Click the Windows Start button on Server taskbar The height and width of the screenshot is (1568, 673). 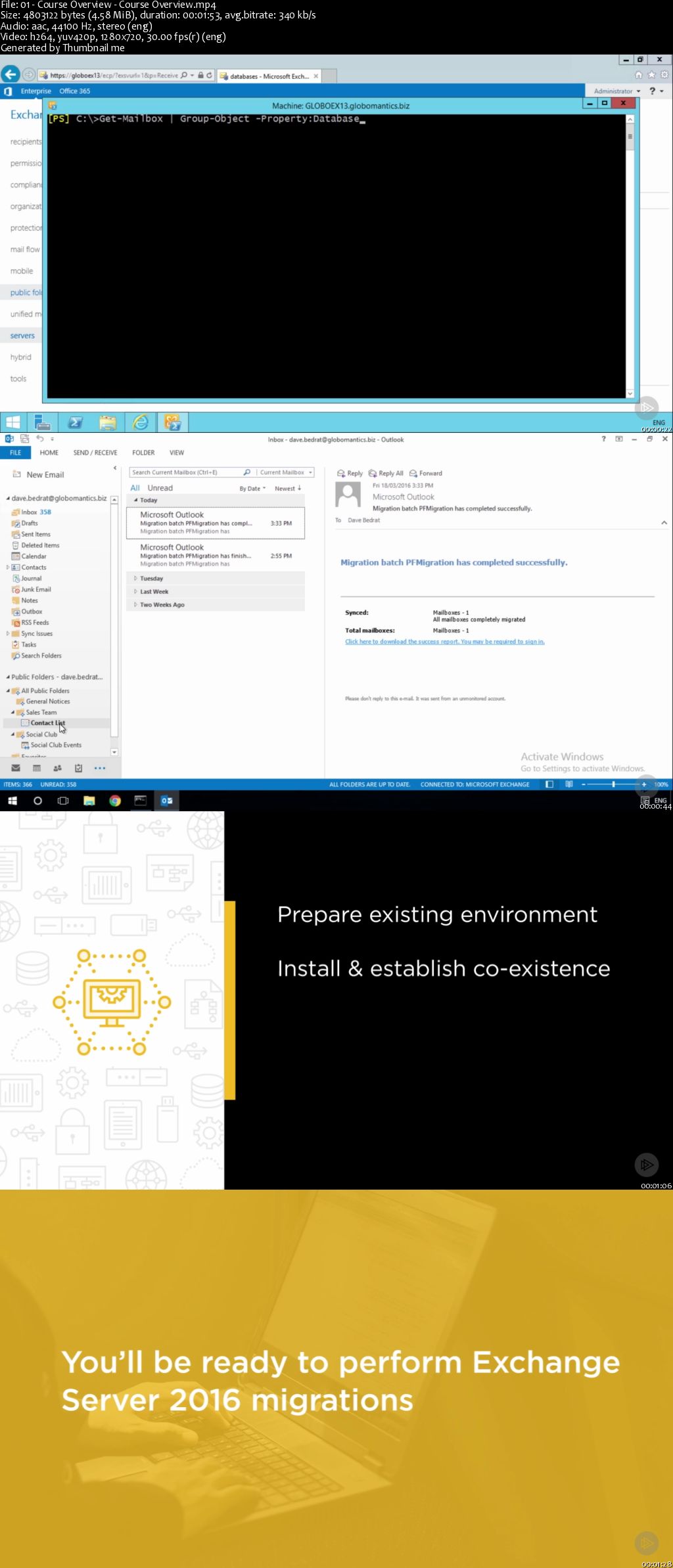coord(13,422)
